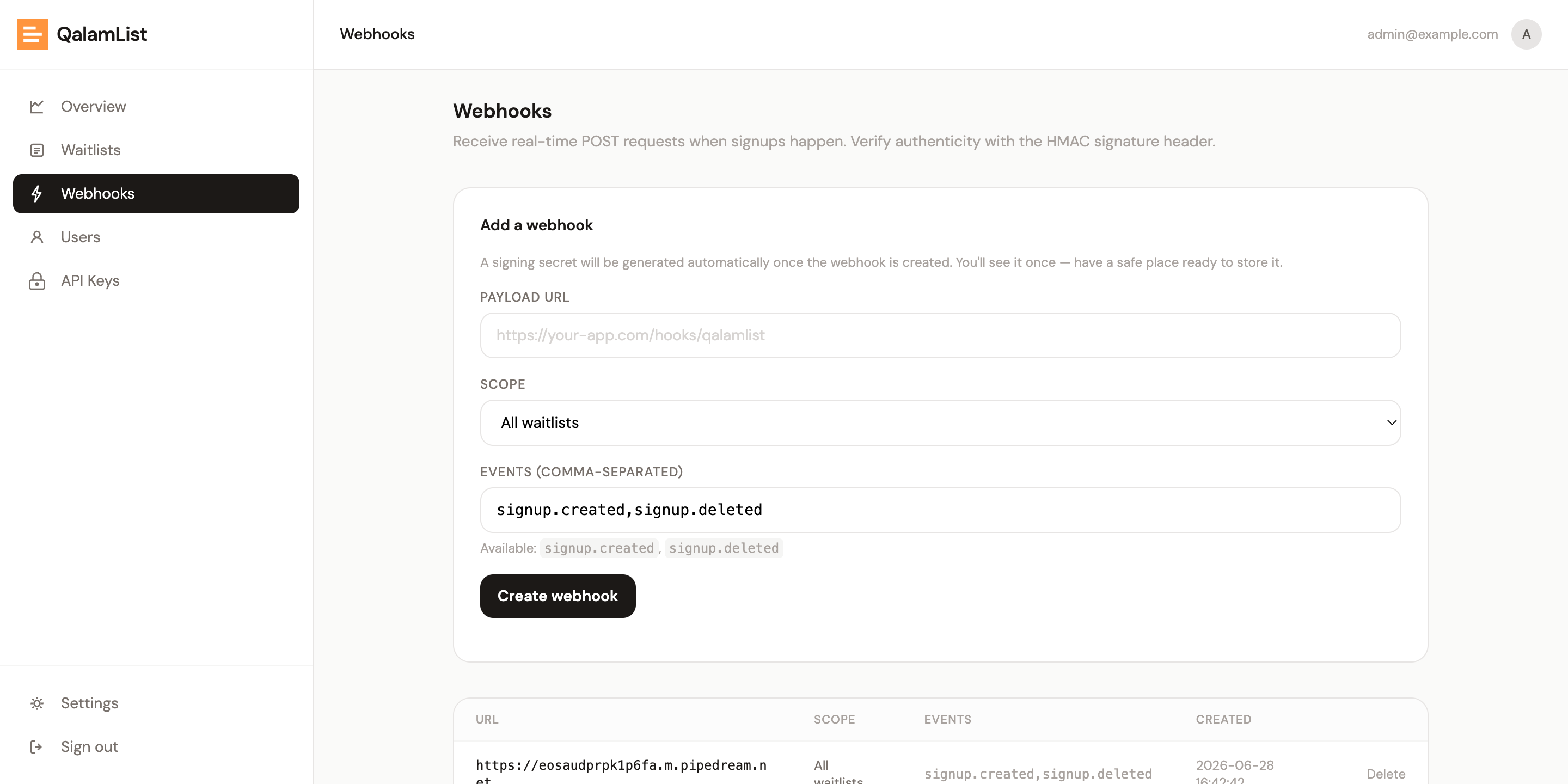Sign out of the account
The height and width of the screenshot is (784, 1568).
(x=156, y=747)
